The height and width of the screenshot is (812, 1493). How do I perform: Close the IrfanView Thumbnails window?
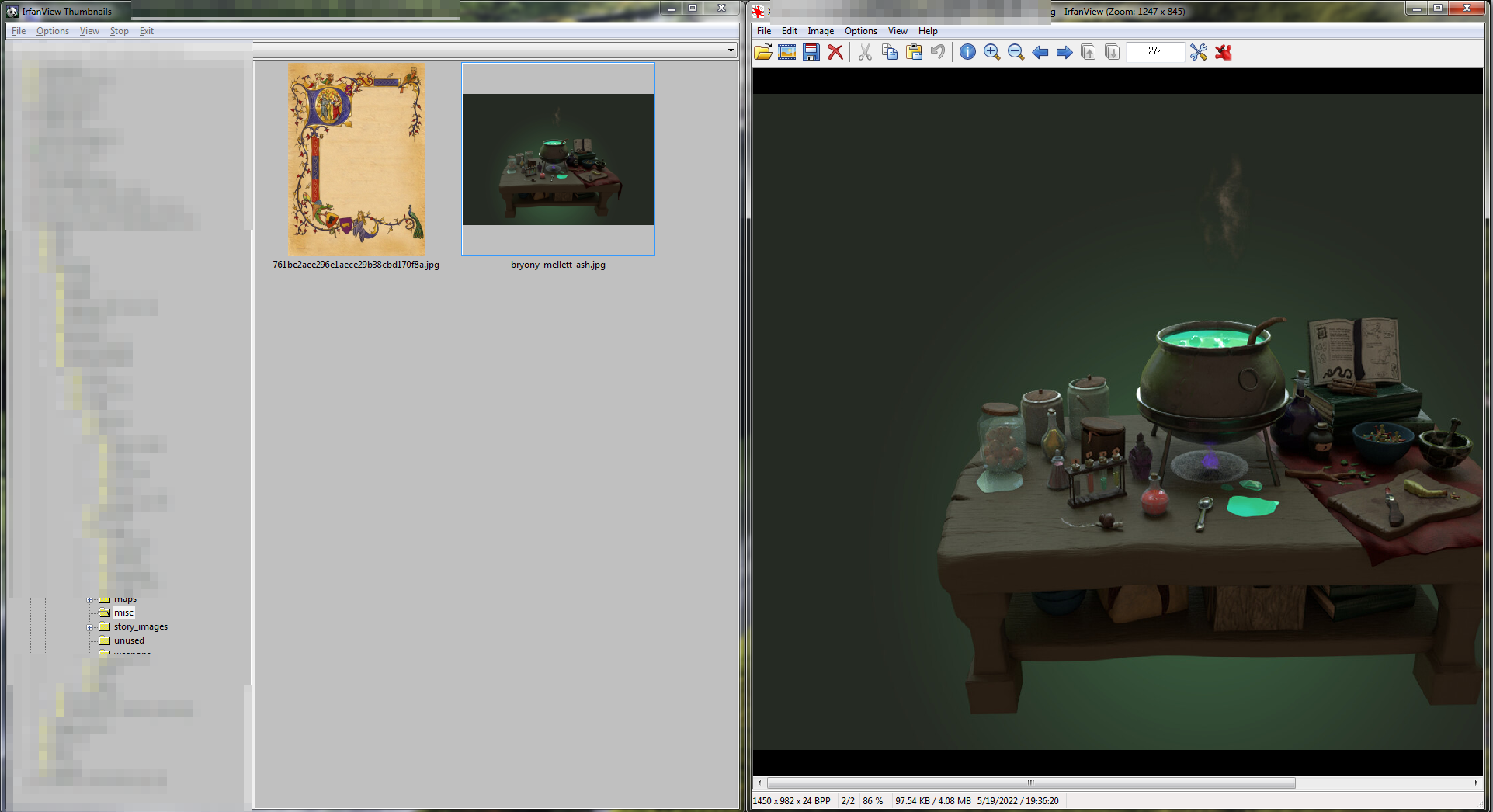click(721, 8)
